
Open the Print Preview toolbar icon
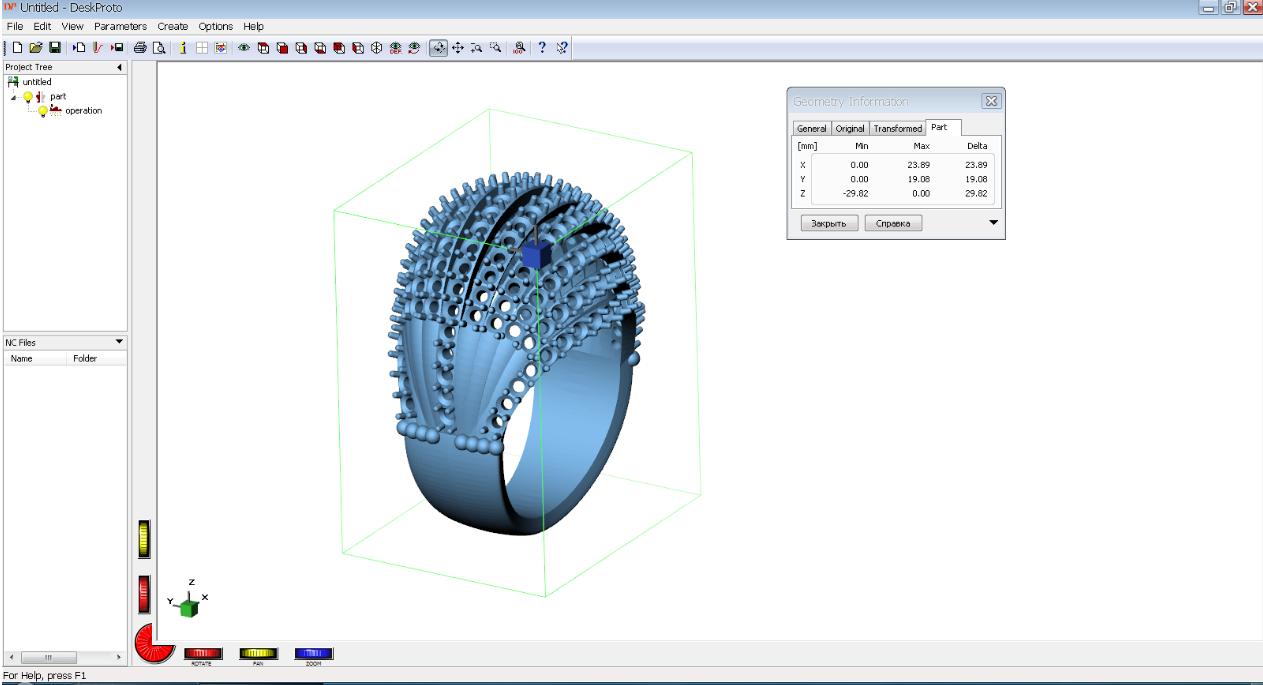coord(158,47)
